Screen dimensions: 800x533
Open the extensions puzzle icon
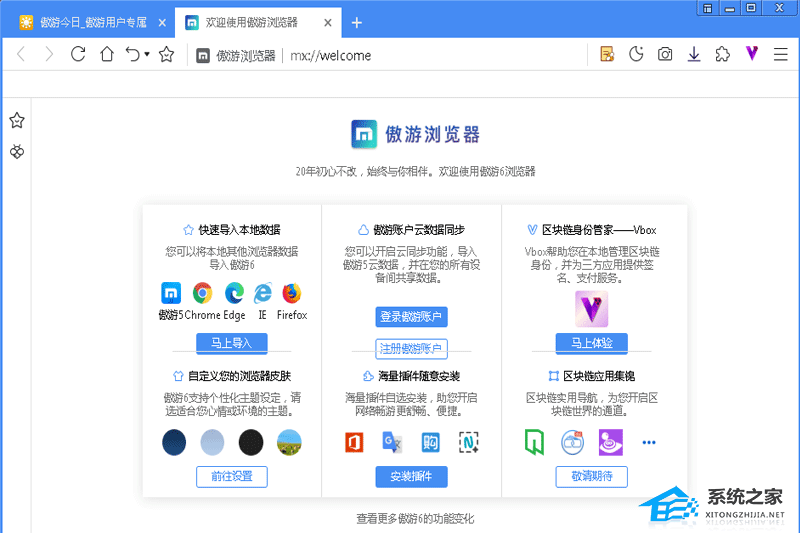[722, 54]
